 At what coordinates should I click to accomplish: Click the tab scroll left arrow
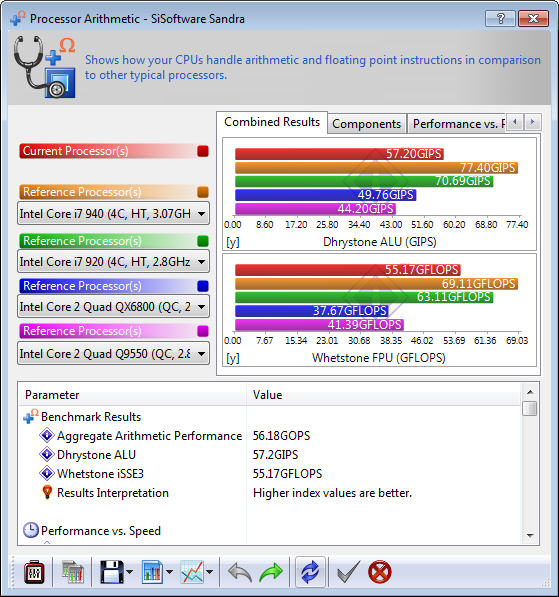515,122
